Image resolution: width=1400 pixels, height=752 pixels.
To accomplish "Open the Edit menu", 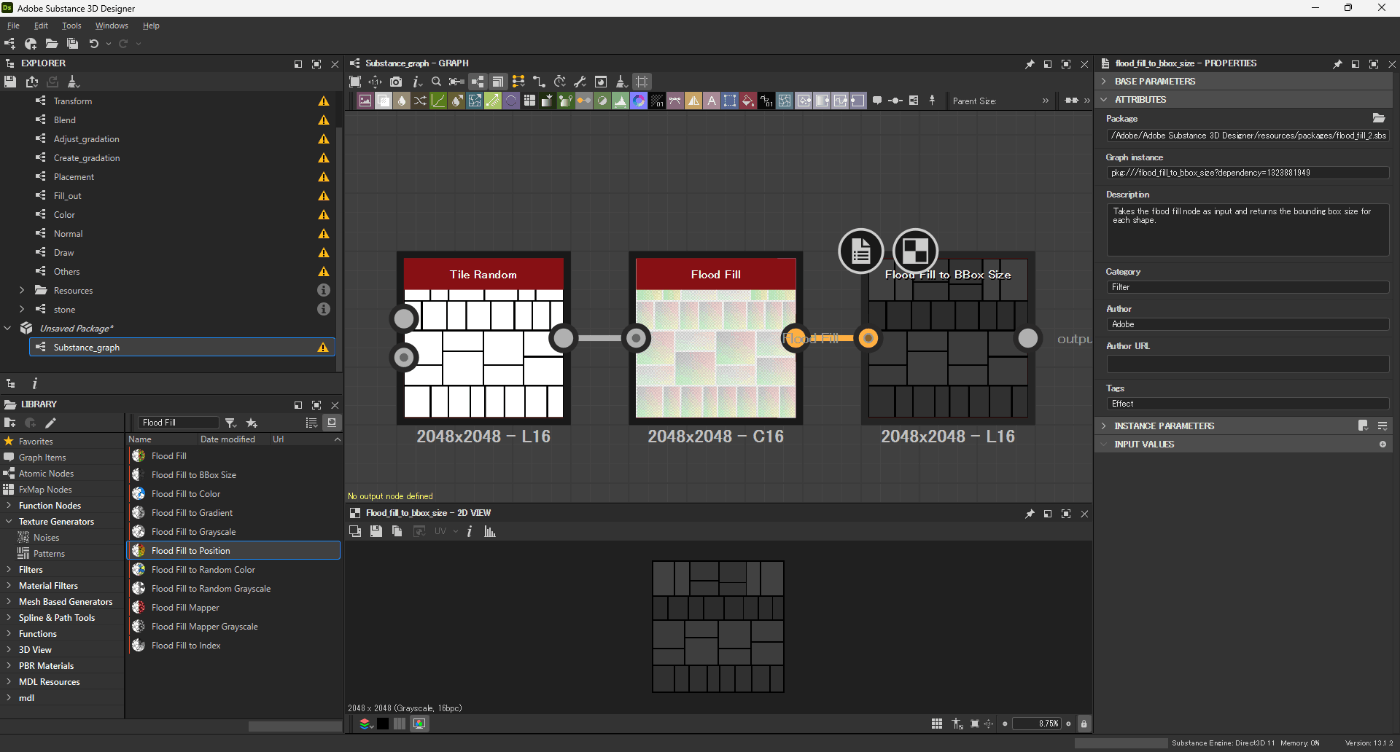I will [41, 25].
